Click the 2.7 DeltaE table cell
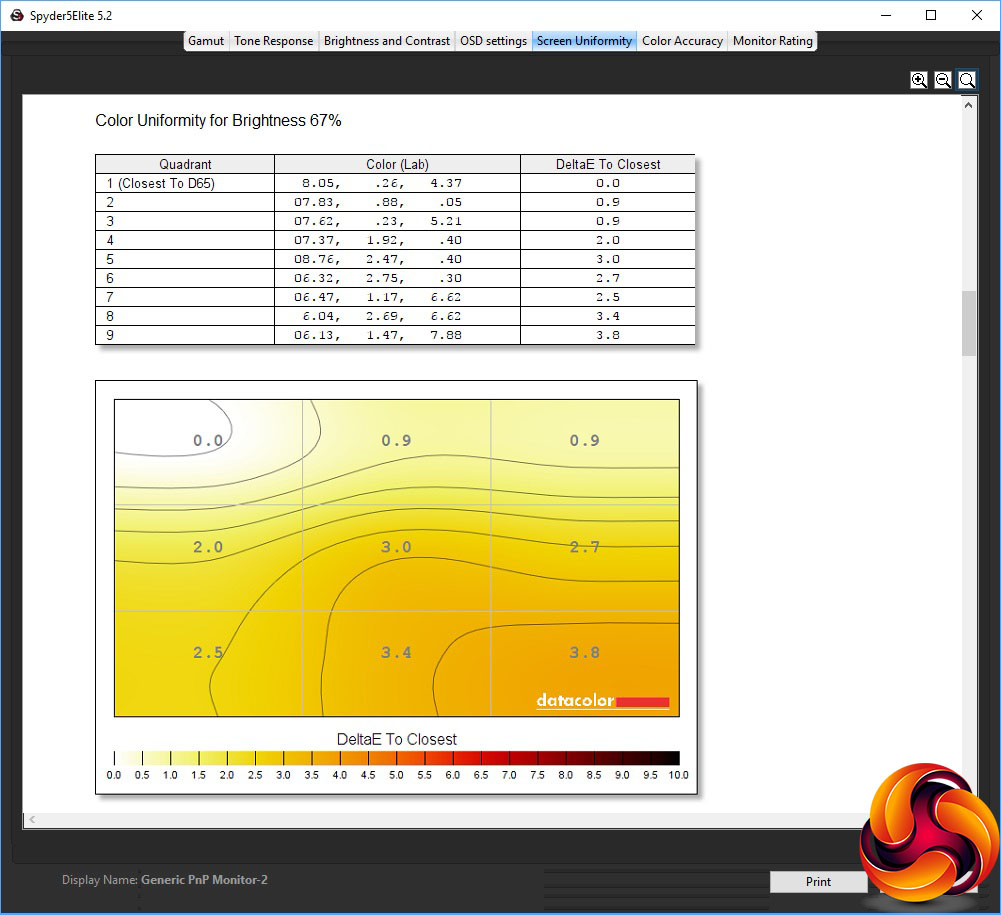Screen dimensions: 1001x915 [608, 278]
